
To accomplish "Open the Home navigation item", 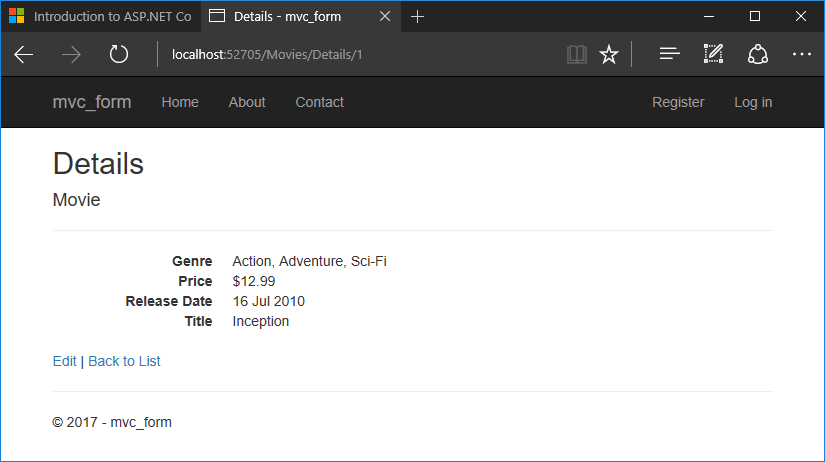I will pos(180,102).
